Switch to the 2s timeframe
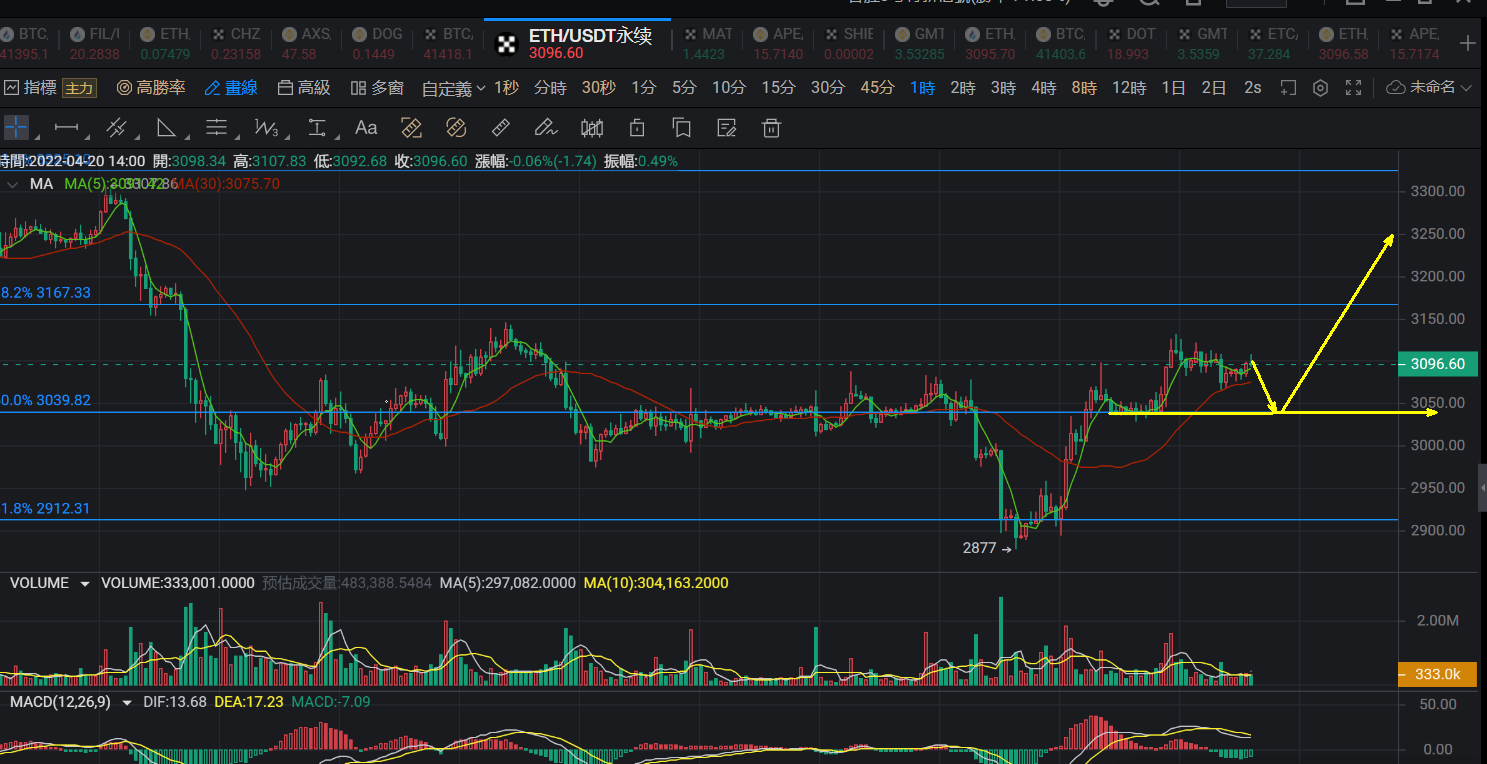This screenshot has height=764, width=1487. pos(1253,88)
